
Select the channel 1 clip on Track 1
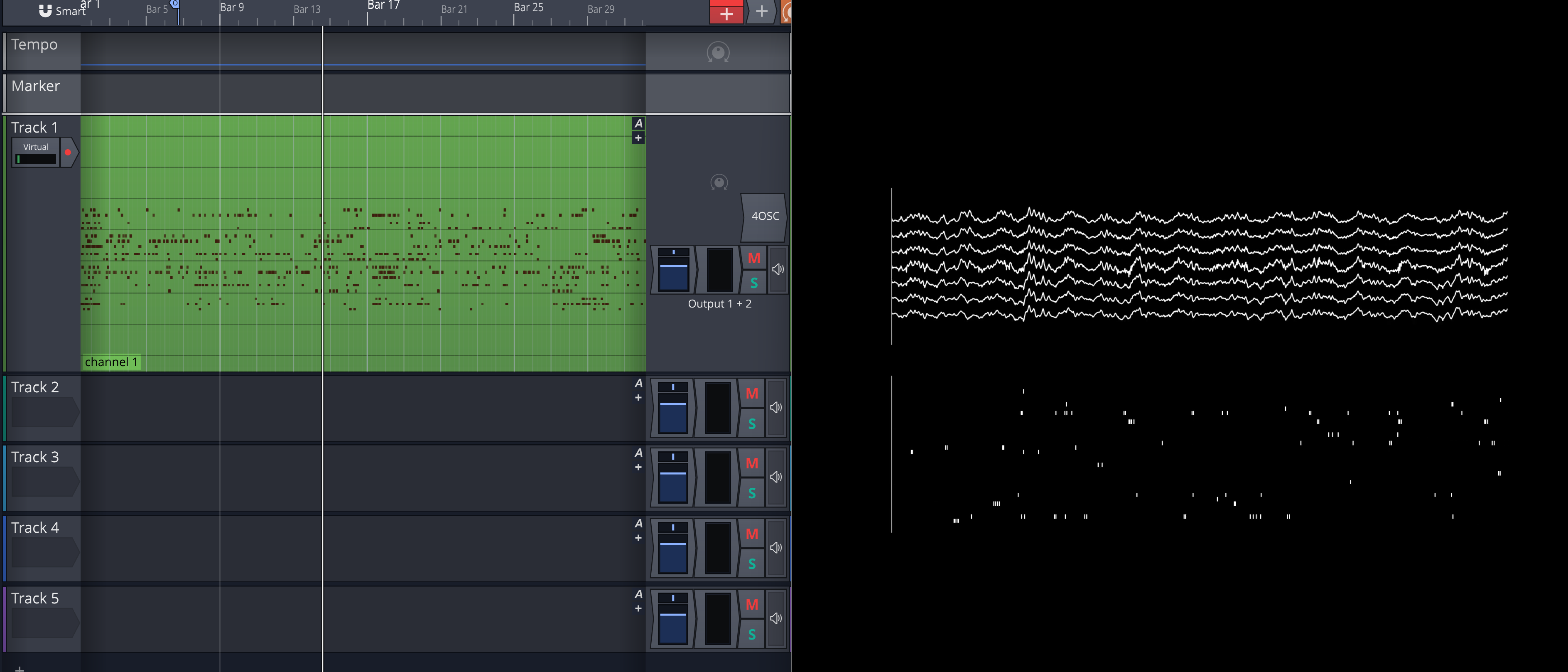pos(111,361)
